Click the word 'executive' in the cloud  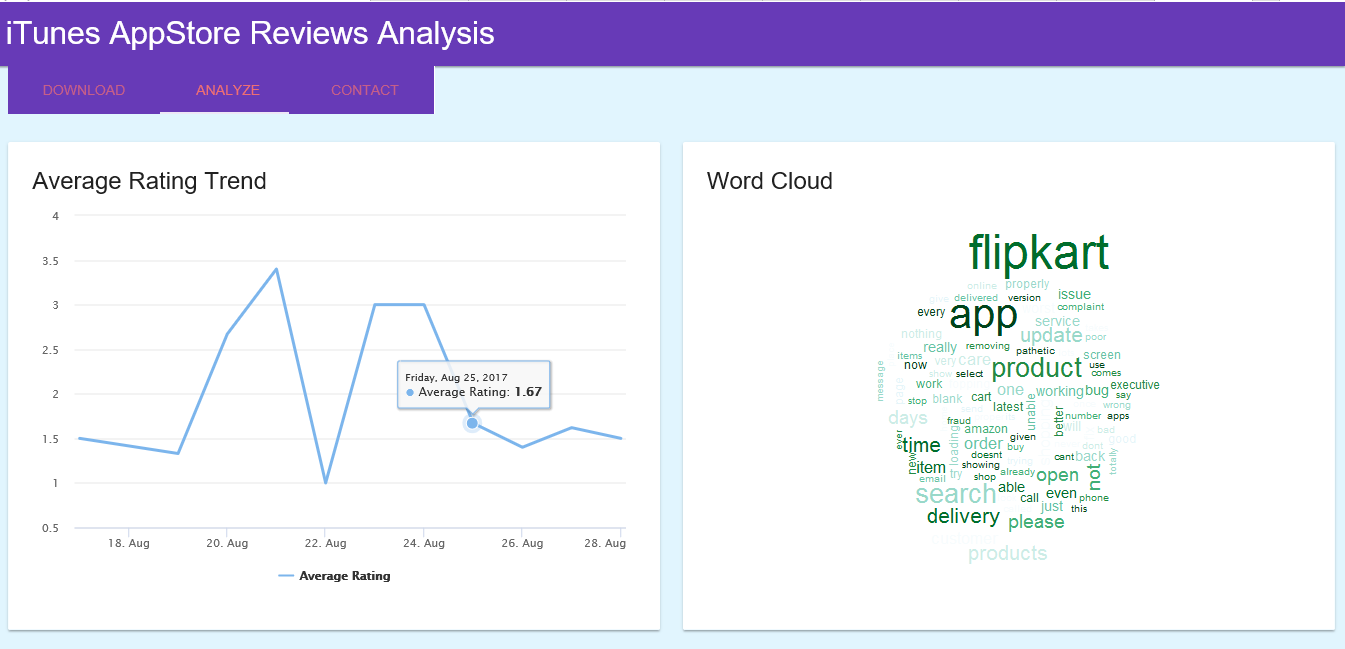coord(1135,384)
